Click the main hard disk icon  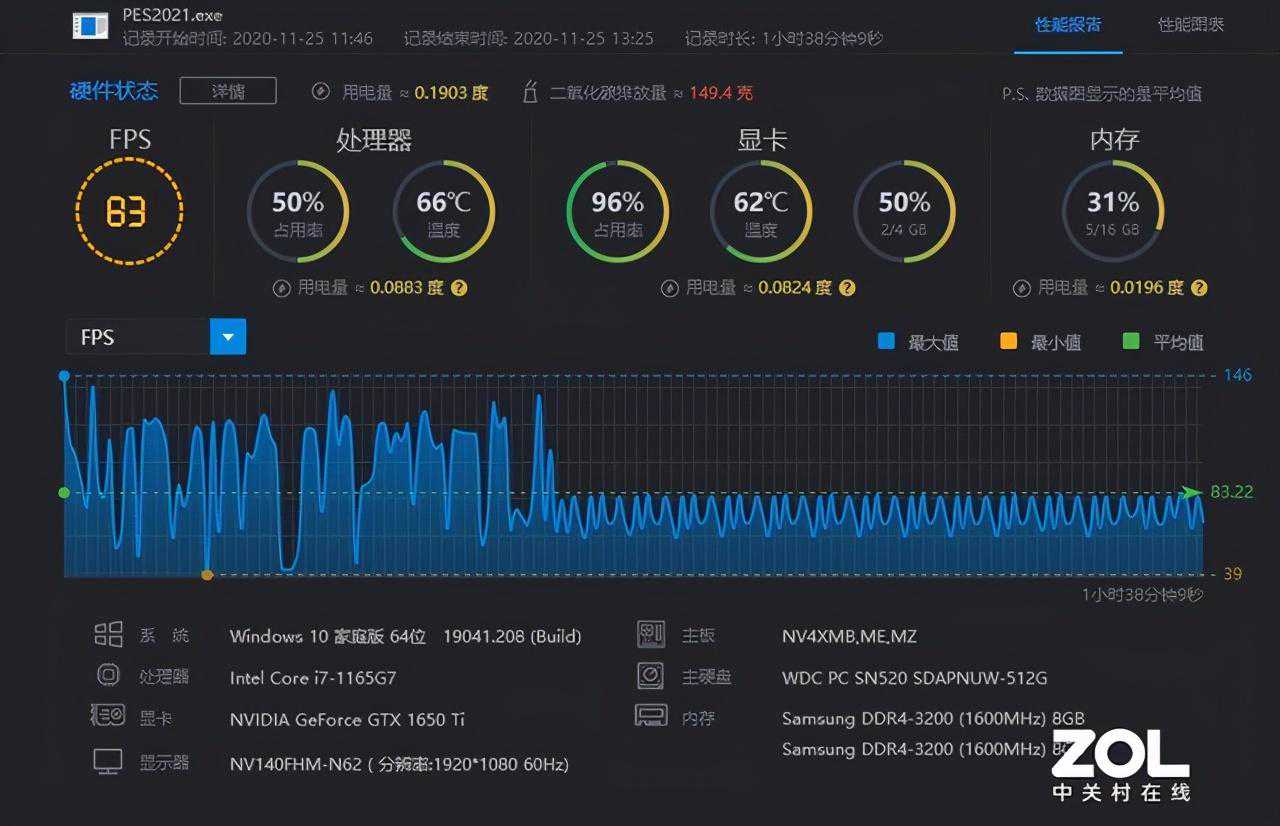click(x=651, y=676)
